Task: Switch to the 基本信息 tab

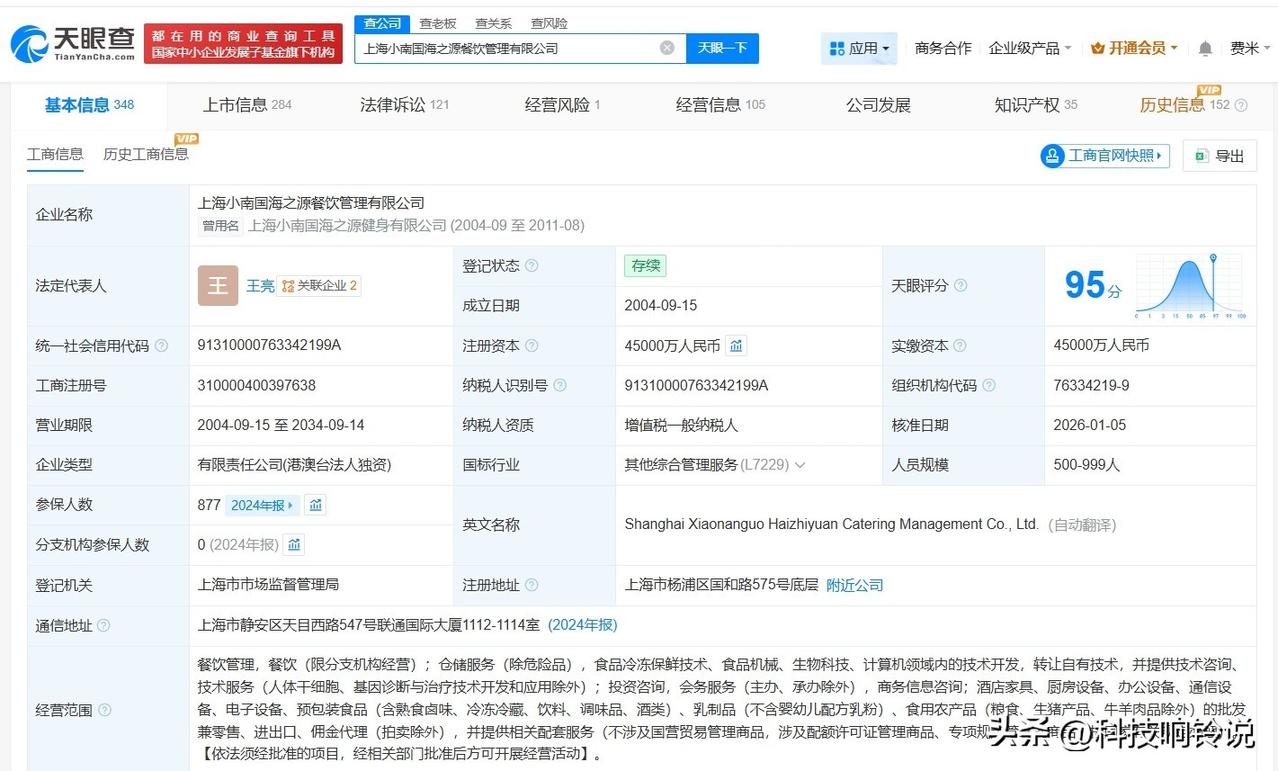Action: pyautogui.click(x=89, y=105)
